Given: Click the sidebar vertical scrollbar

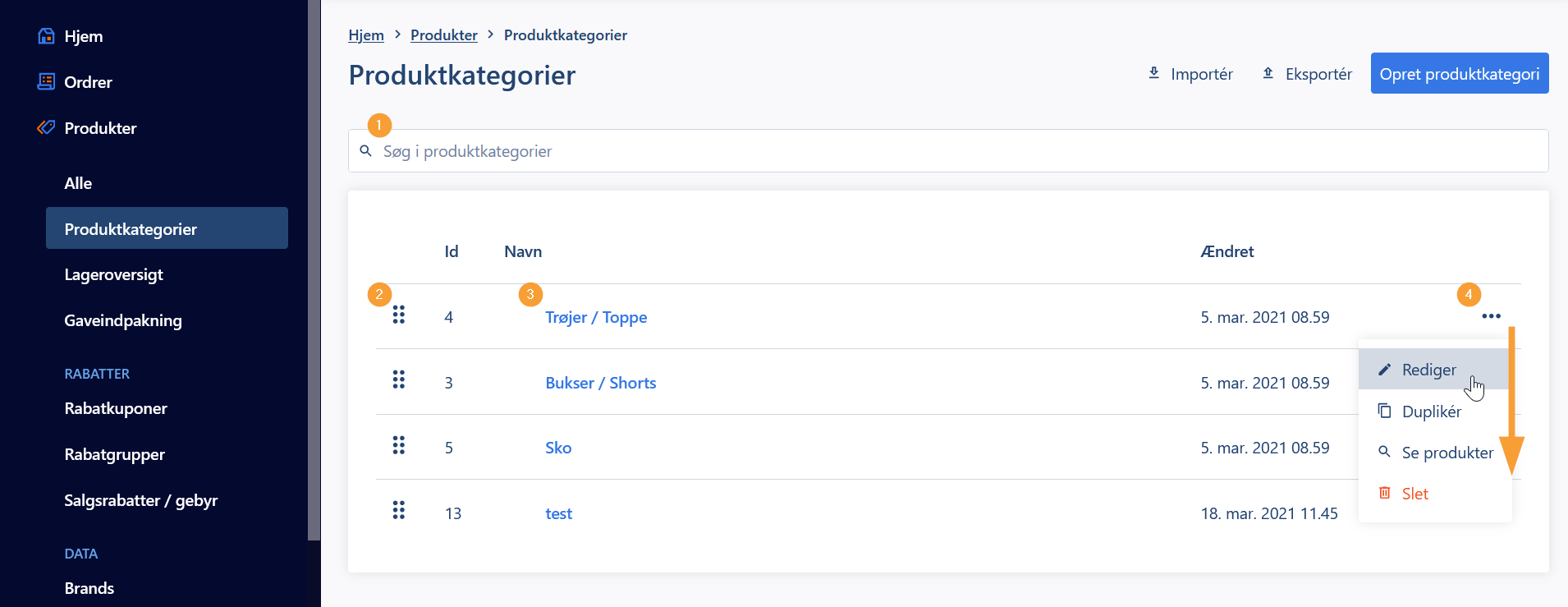Looking at the screenshot, I should [314, 270].
